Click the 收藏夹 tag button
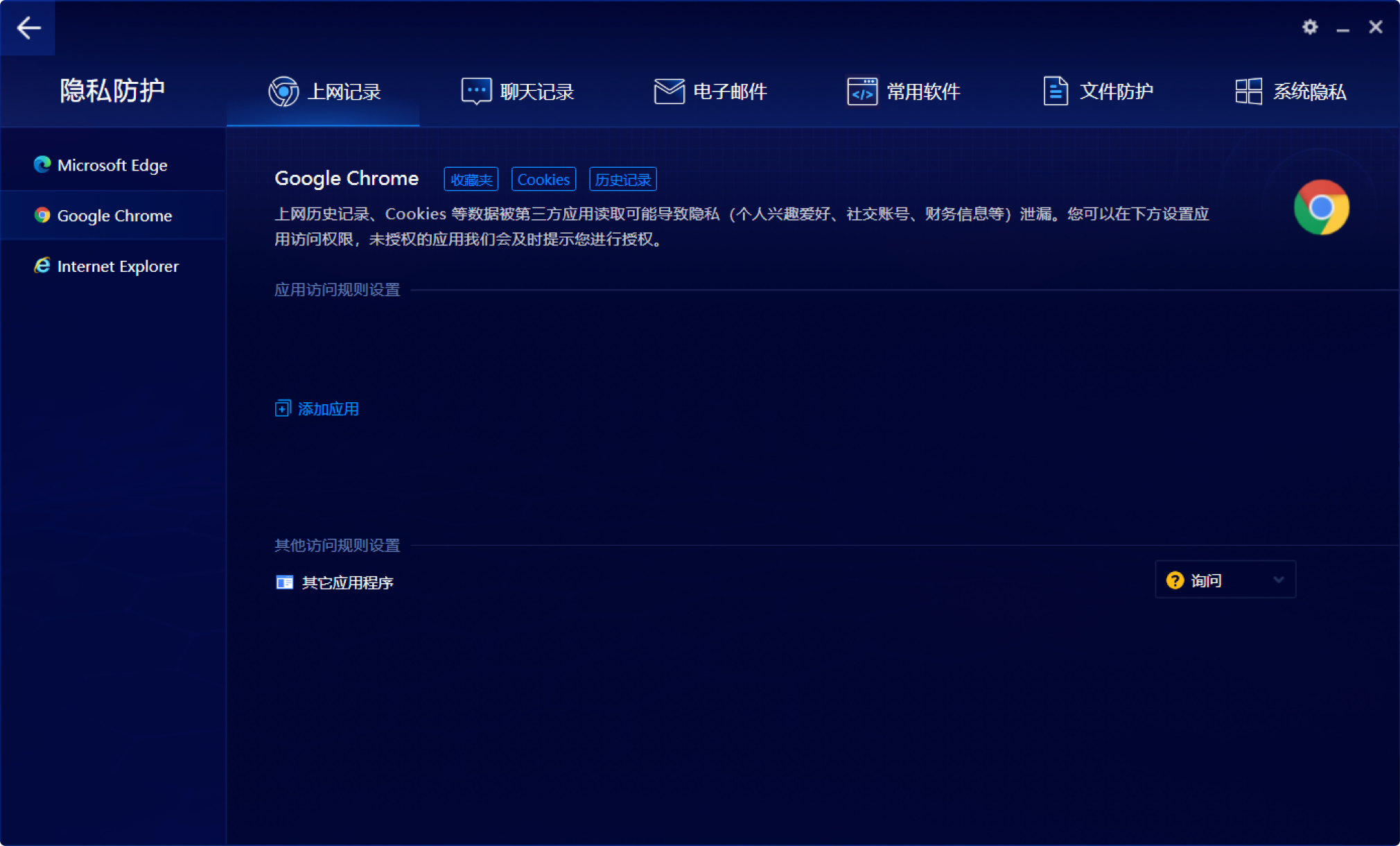The height and width of the screenshot is (846, 1400). pos(471,180)
